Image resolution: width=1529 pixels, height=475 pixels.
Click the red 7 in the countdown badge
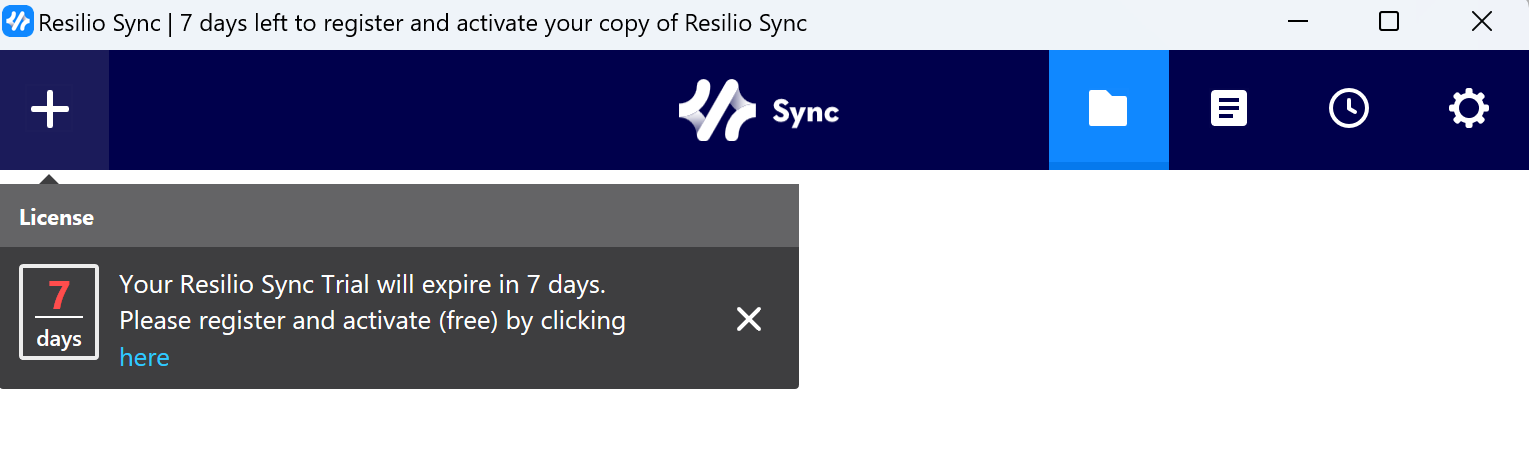click(59, 296)
